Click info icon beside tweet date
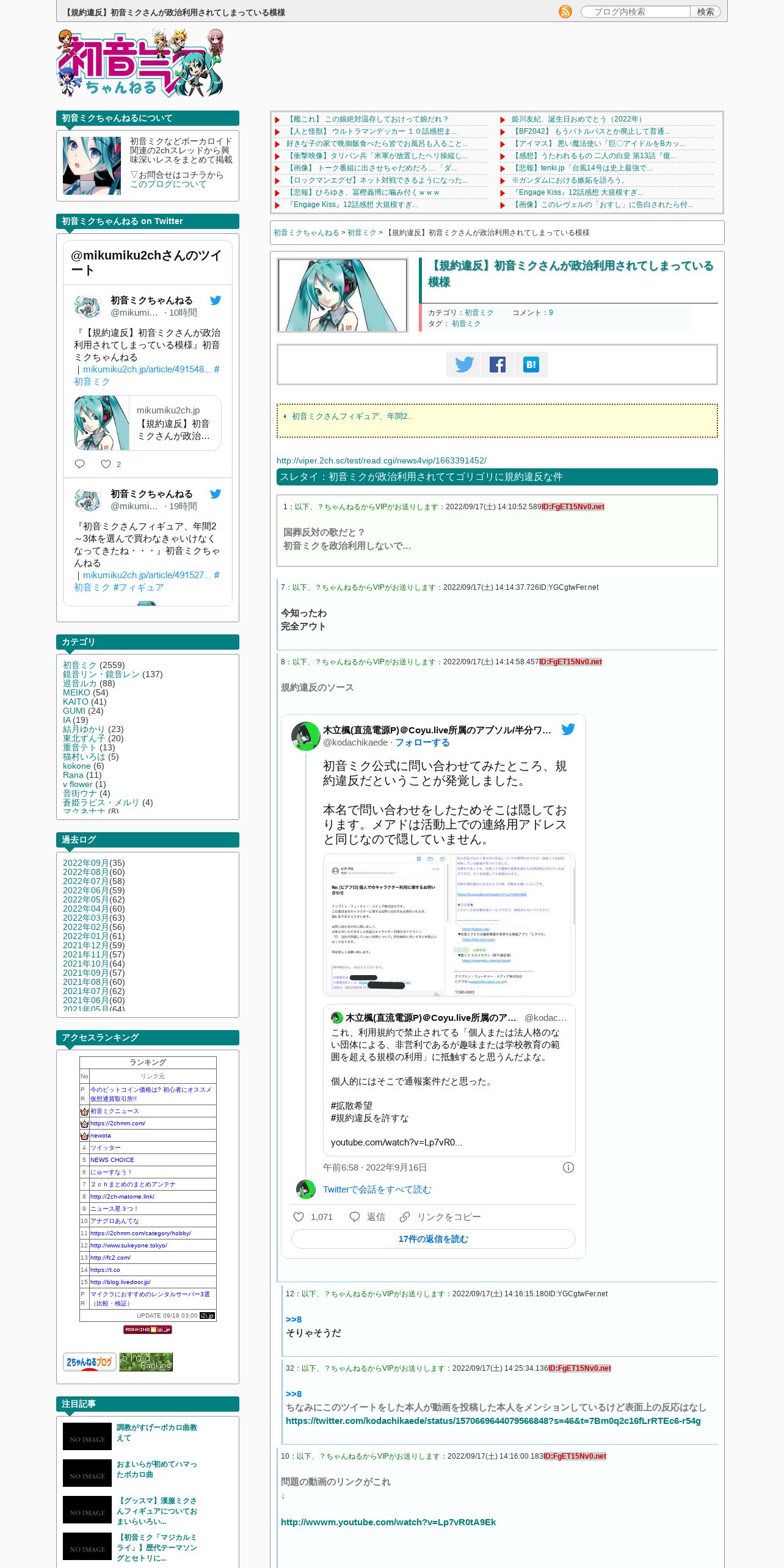The width and height of the screenshot is (784, 1568). pyautogui.click(x=568, y=1167)
